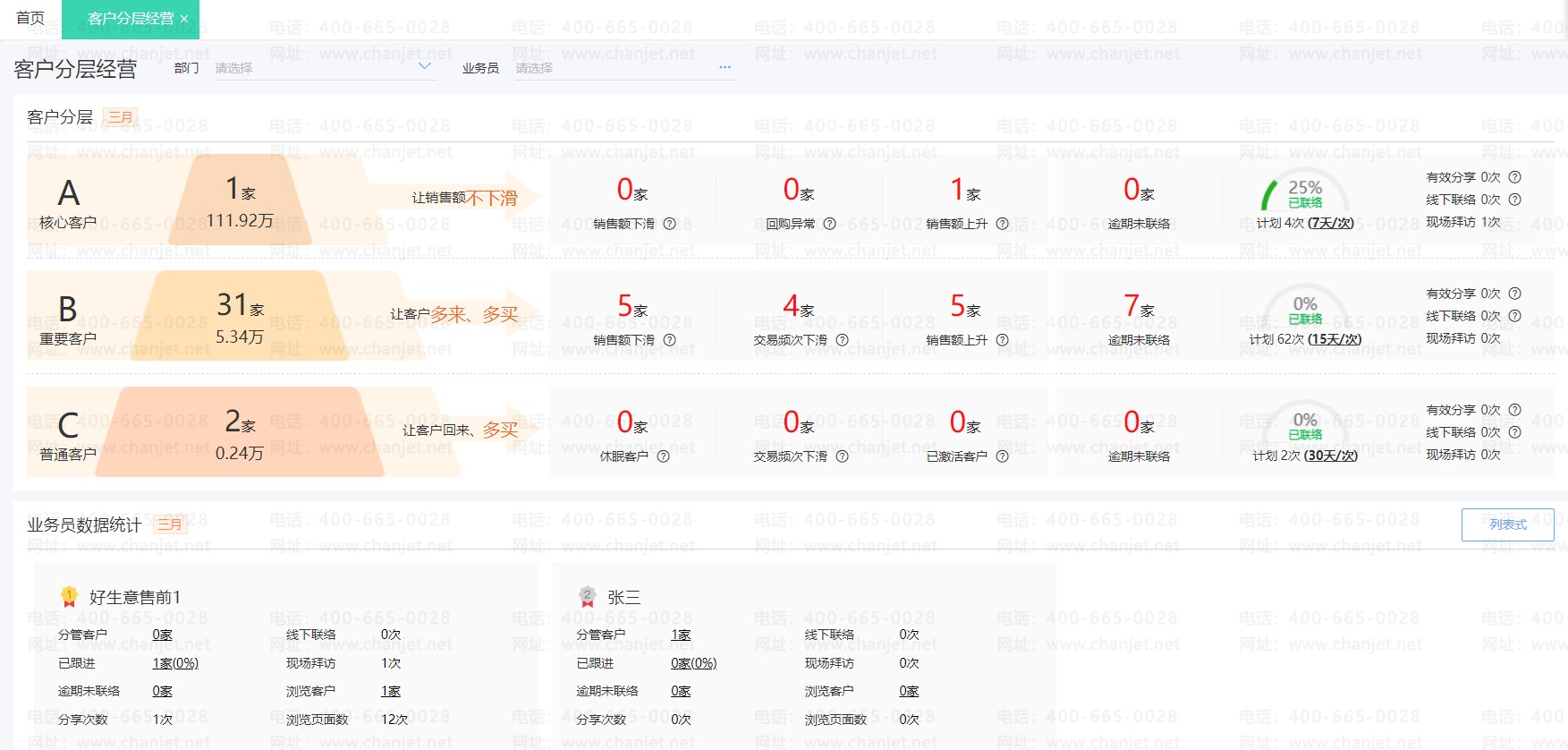1568x750 pixels.
Task: Click the 线下联络 help icon for B customers
Action: coord(1514,316)
